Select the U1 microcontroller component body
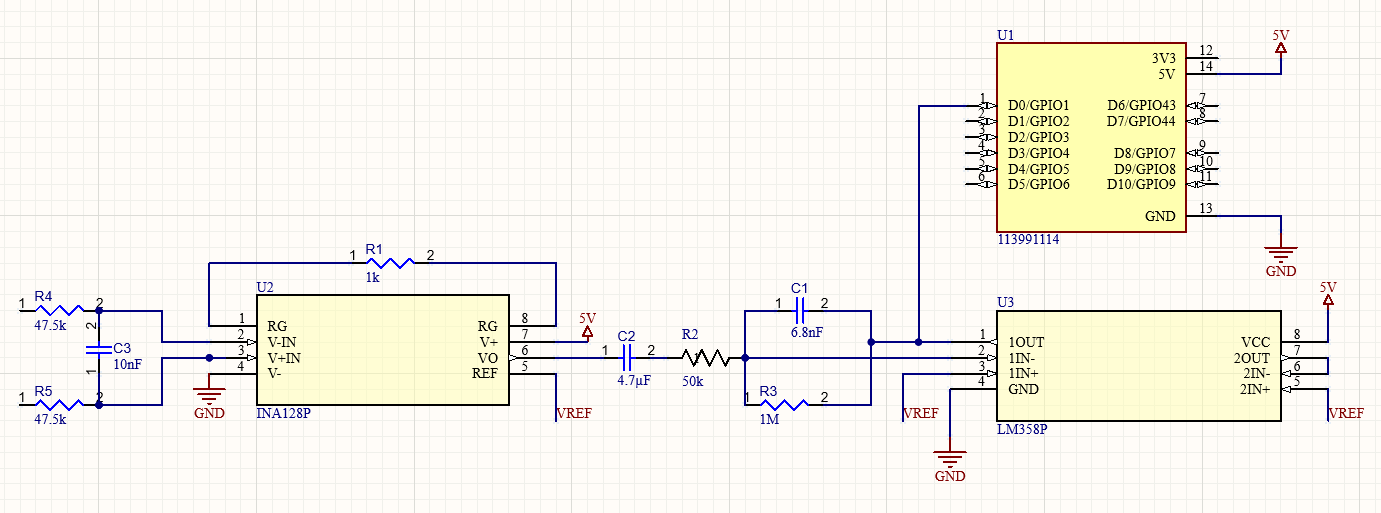The image size is (1381, 513). 1091,137
